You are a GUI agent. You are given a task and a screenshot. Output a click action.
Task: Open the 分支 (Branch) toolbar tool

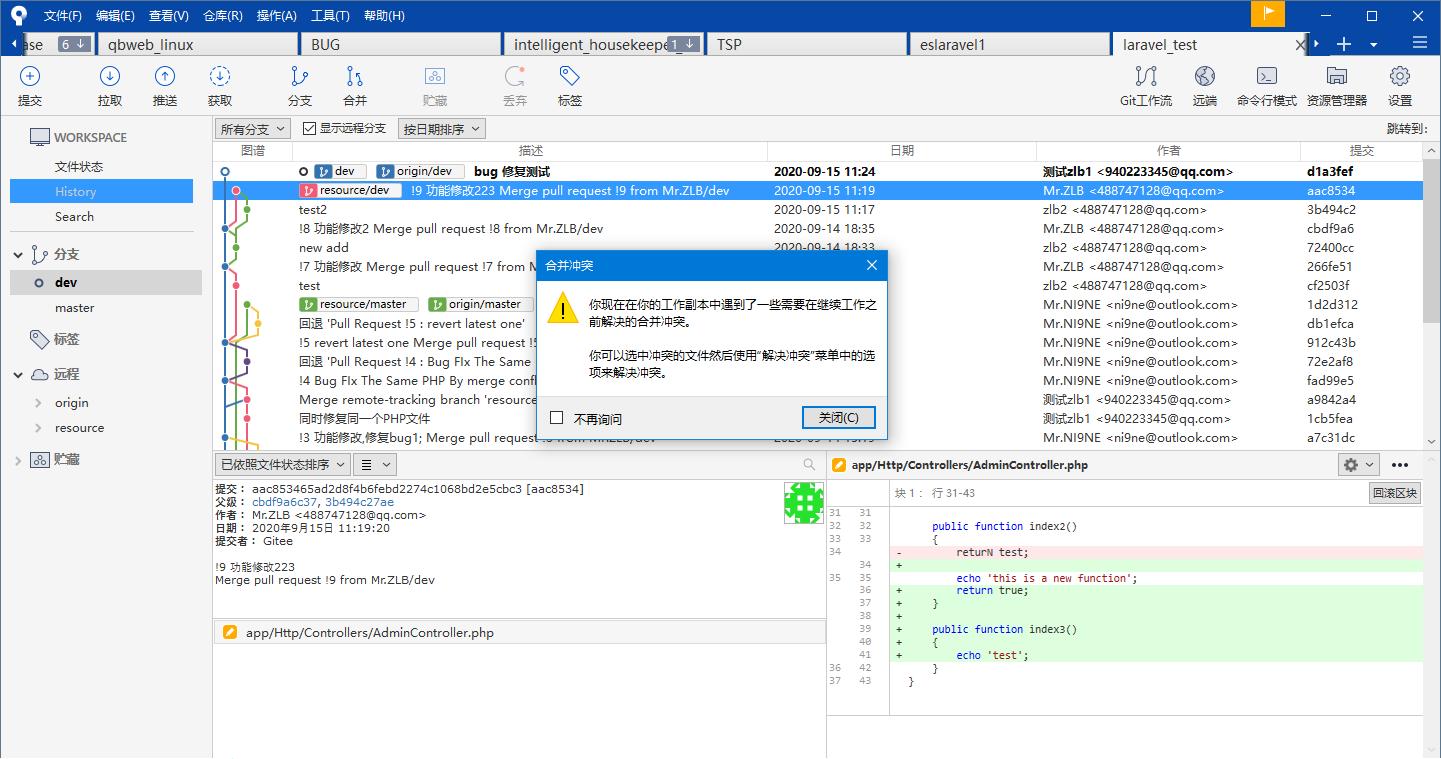[x=299, y=77]
